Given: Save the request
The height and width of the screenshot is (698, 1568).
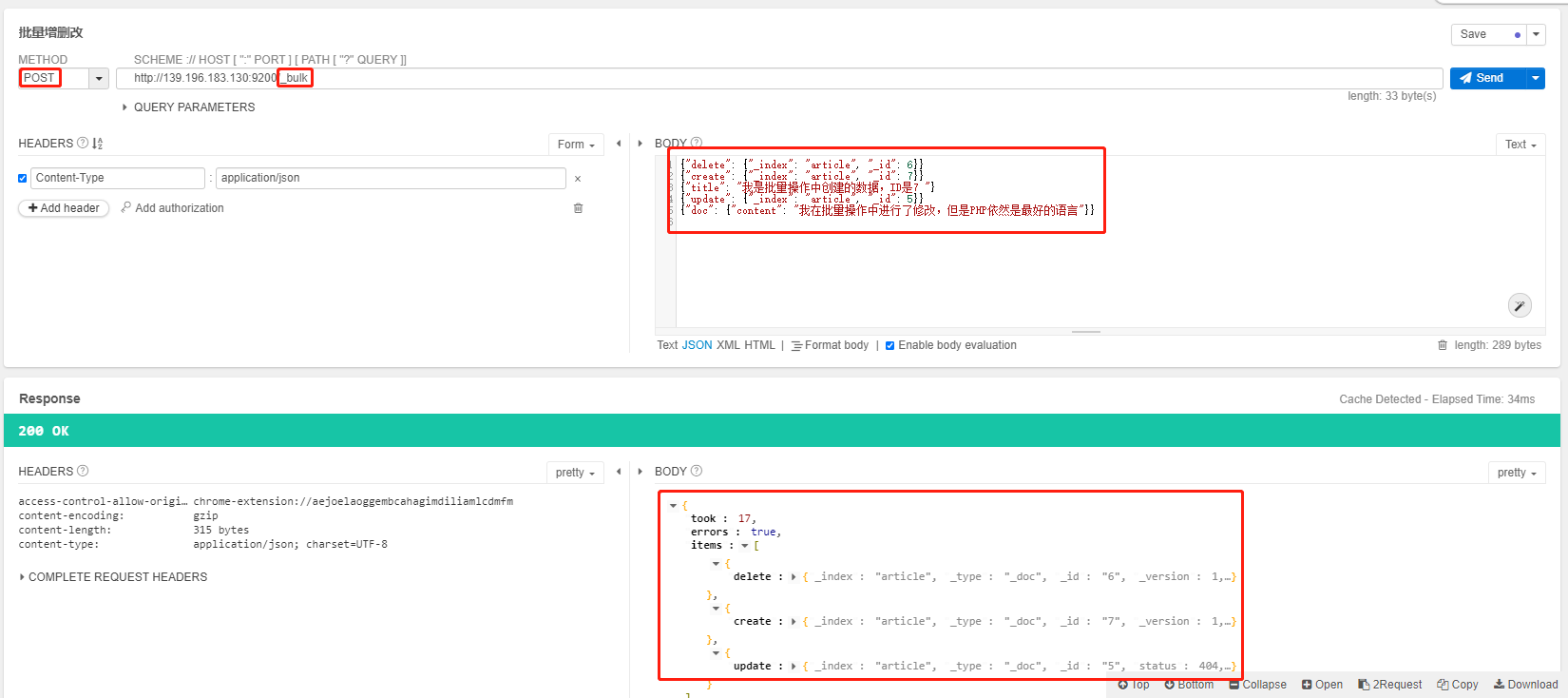Looking at the screenshot, I should (1489, 35).
